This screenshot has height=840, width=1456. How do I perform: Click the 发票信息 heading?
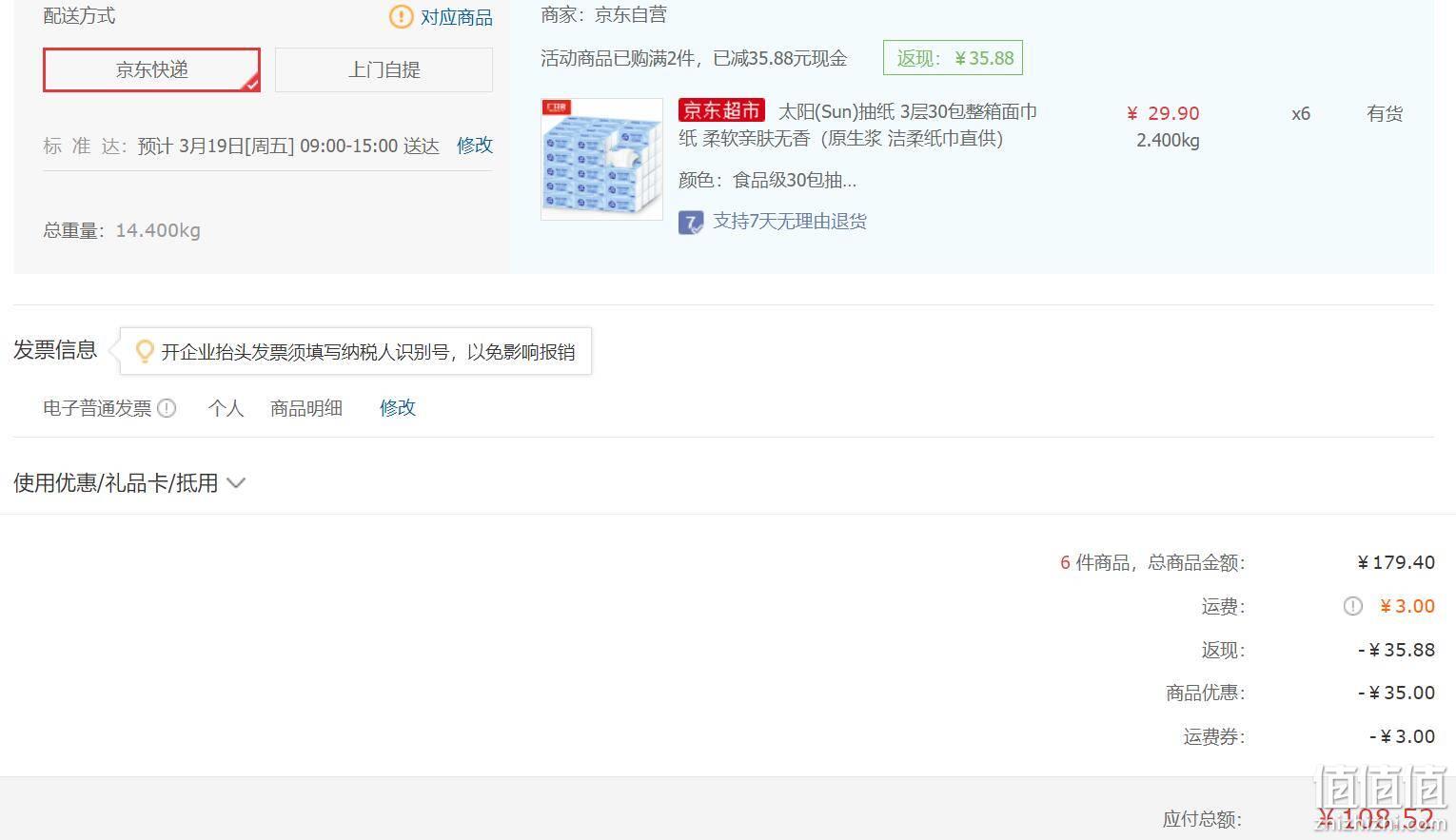point(55,350)
